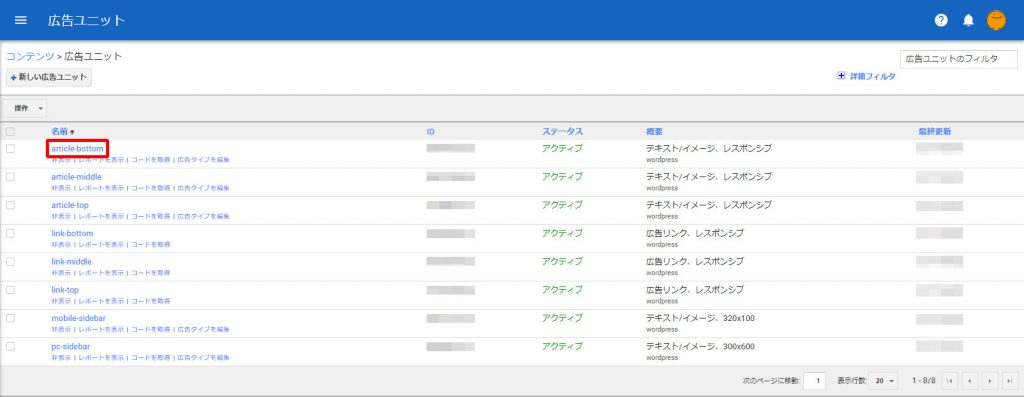Go to the previous results page
This screenshot has width=1024, height=397.
tap(970, 380)
